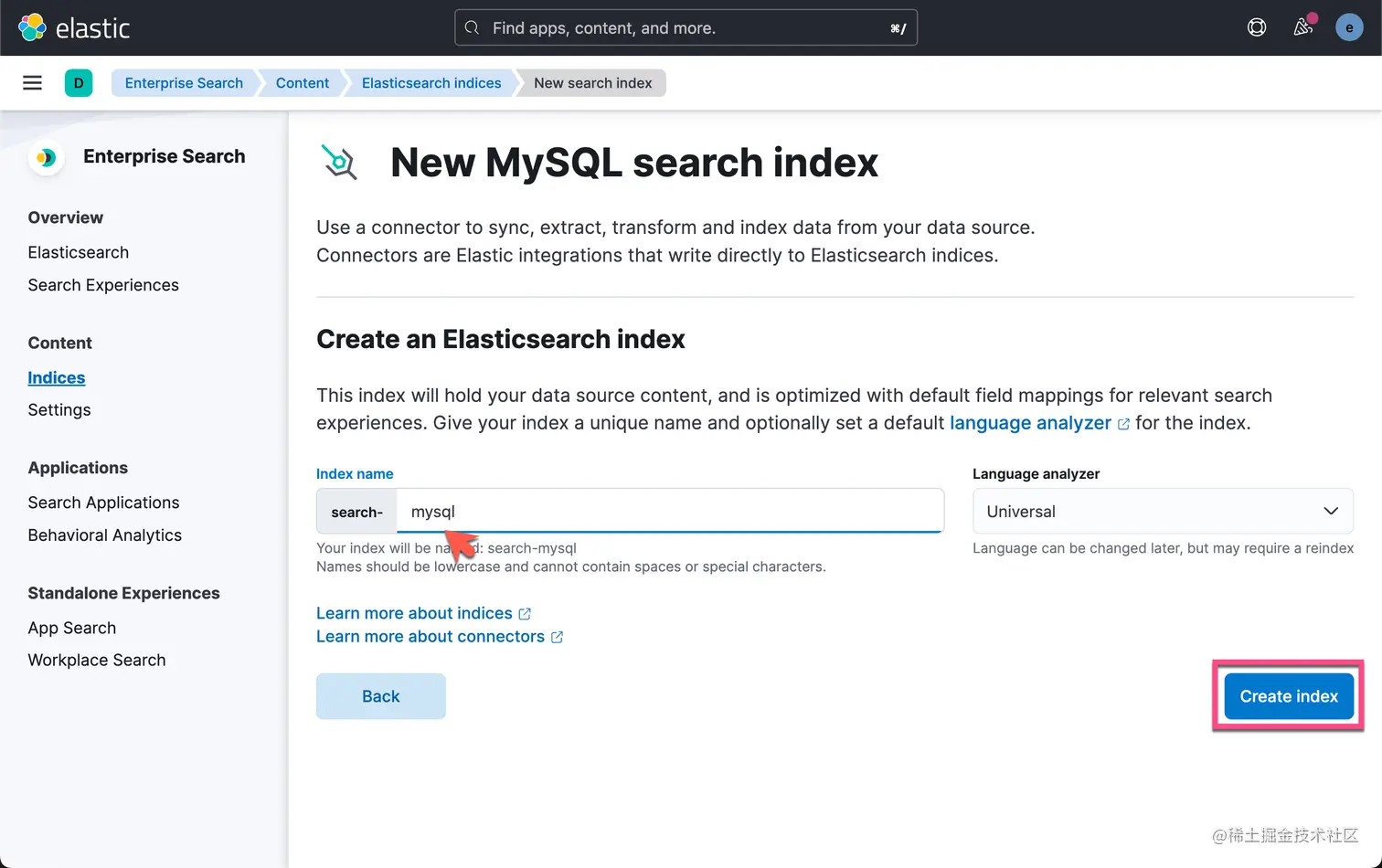
Task: Open the D space selector
Action: pyautogui.click(x=79, y=83)
